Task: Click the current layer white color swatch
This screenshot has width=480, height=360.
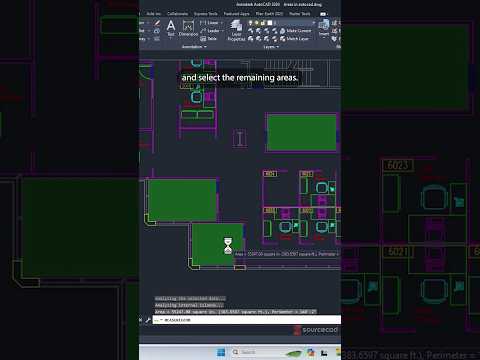Action: [270, 23]
